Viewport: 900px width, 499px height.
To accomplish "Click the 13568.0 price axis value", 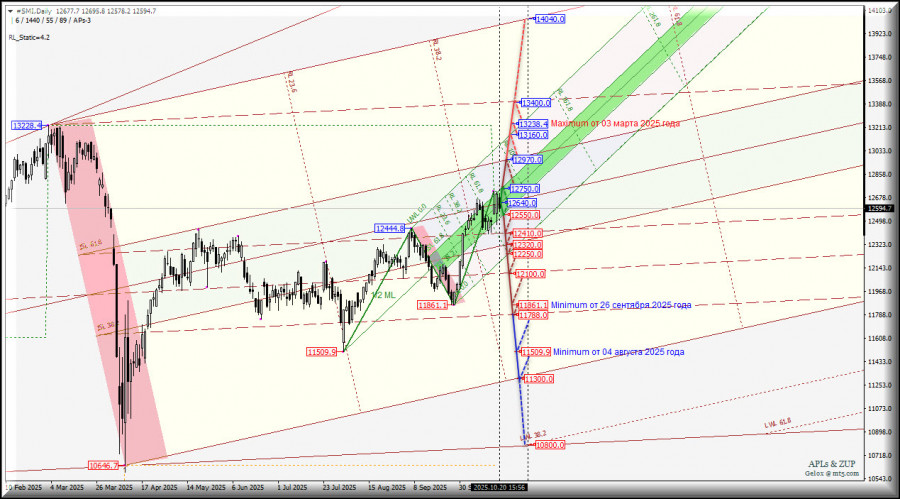I will click(x=879, y=81).
